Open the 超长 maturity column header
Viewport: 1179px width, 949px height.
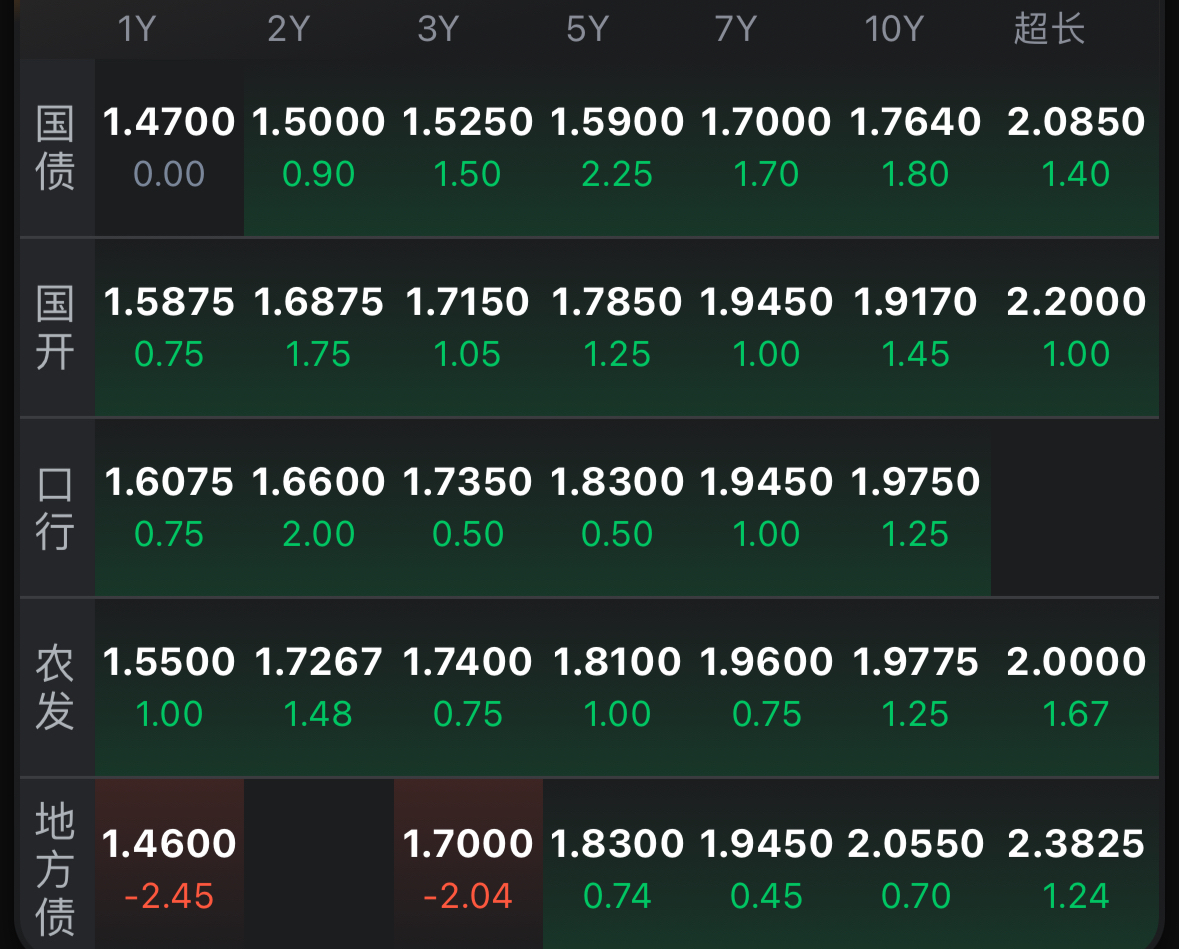point(1049,29)
